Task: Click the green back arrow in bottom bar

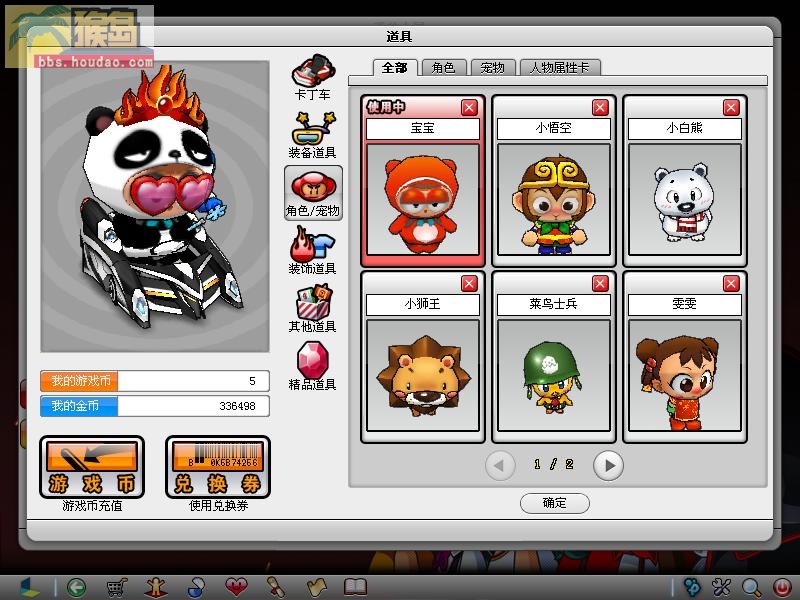Action: coord(77,587)
